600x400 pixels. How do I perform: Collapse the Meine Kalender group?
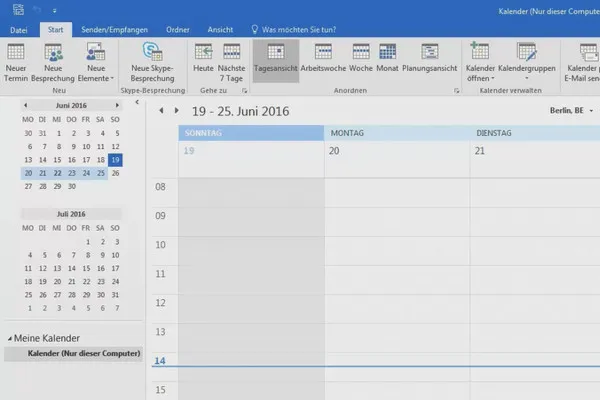click(10, 339)
